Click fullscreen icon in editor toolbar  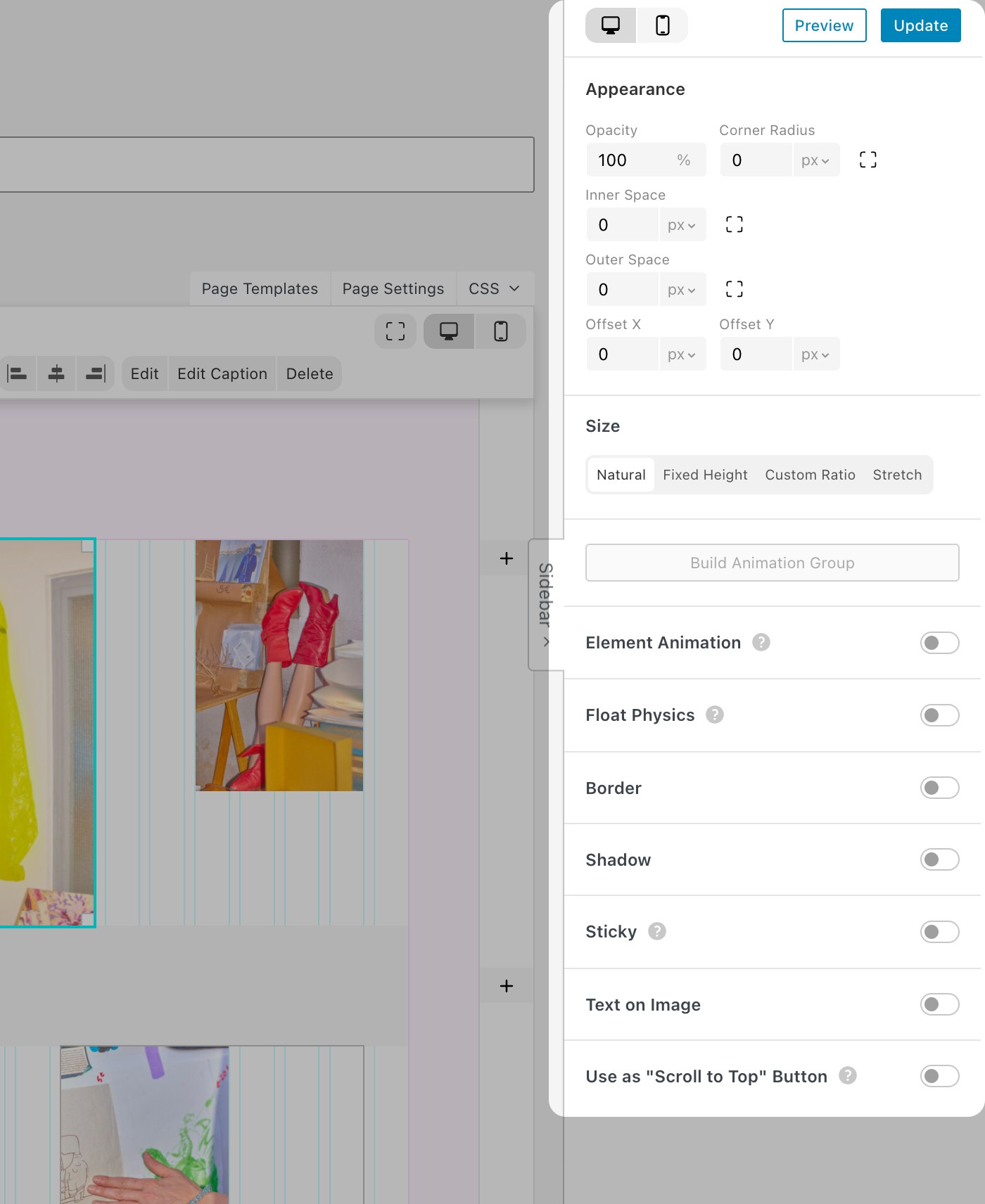pos(395,331)
